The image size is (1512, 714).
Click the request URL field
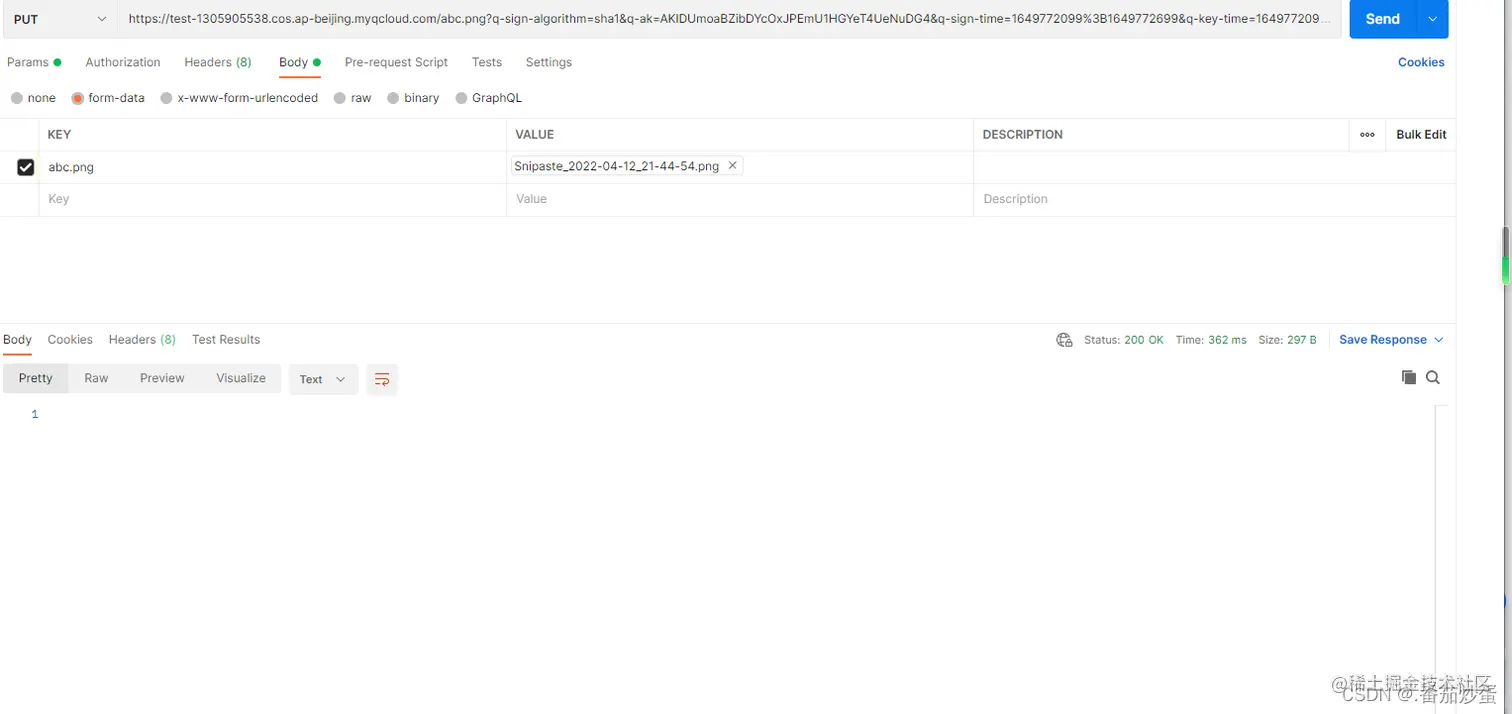(729, 19)
